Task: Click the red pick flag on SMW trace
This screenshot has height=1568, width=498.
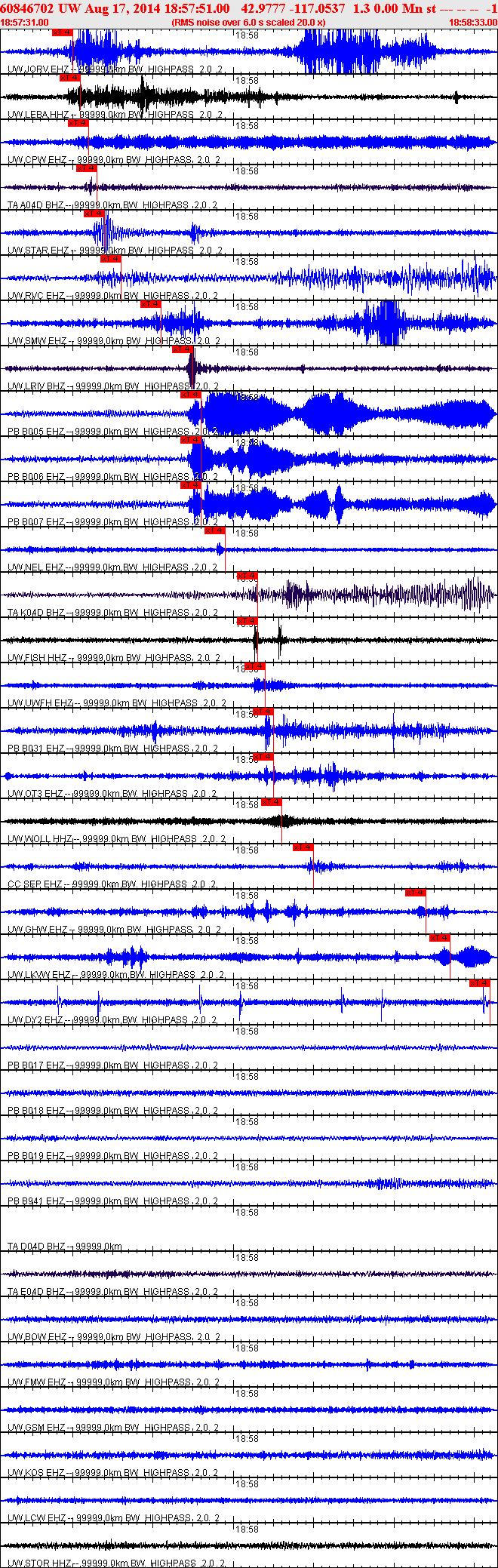Action: tap(151, 304)
